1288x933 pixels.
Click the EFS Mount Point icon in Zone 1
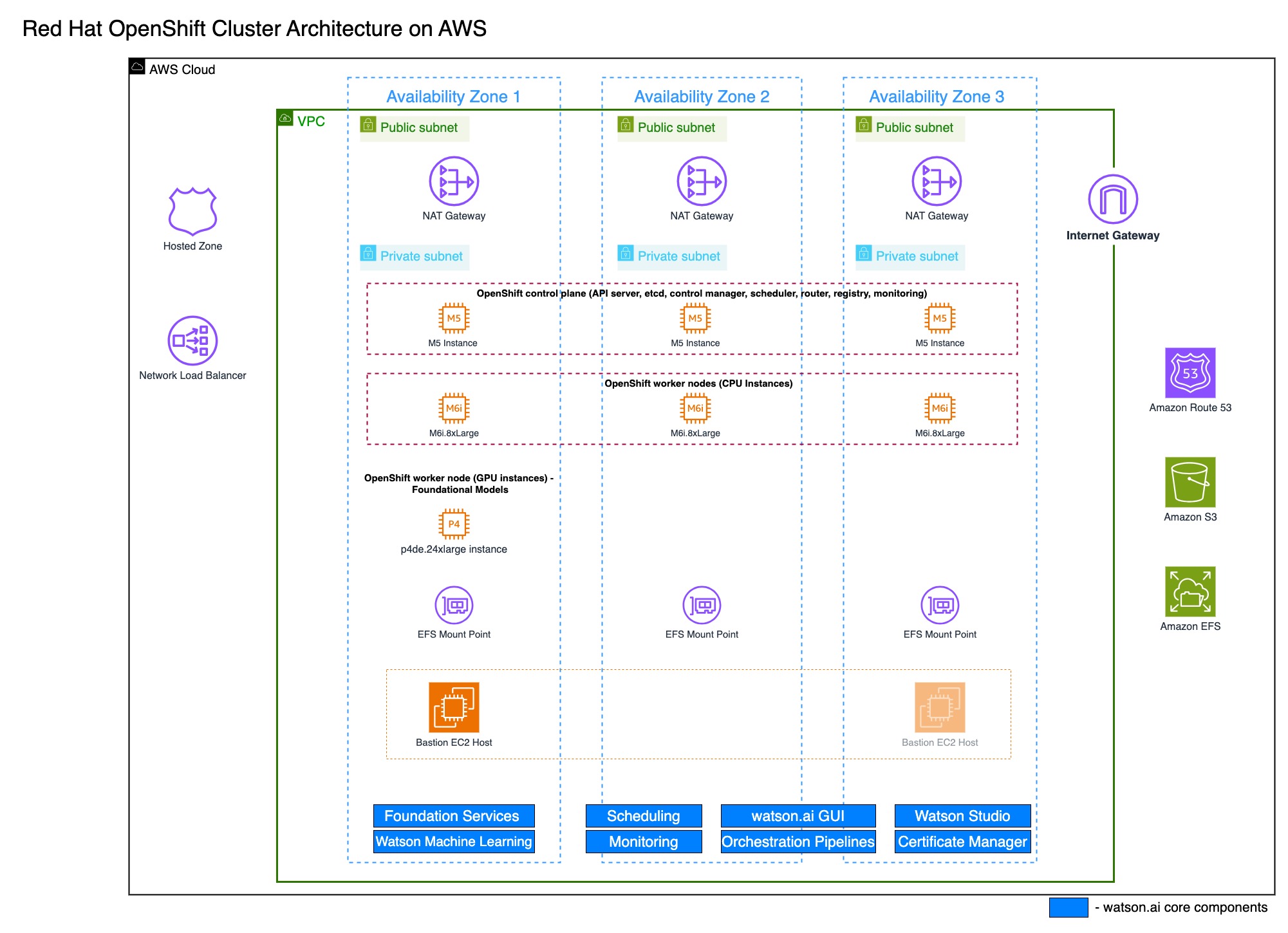click(454, 605)
